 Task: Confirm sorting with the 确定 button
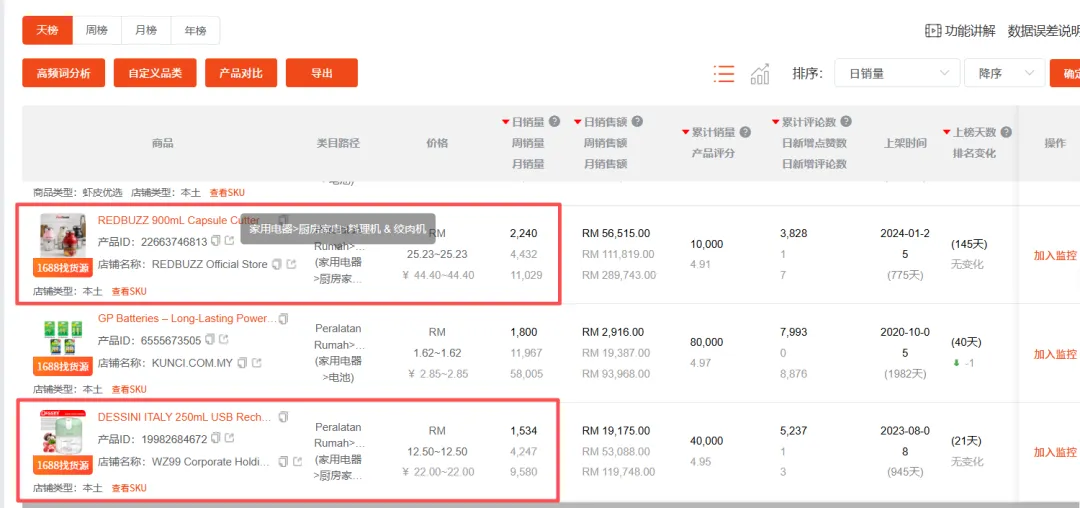pyautogui.click(x=1065, y=73)
